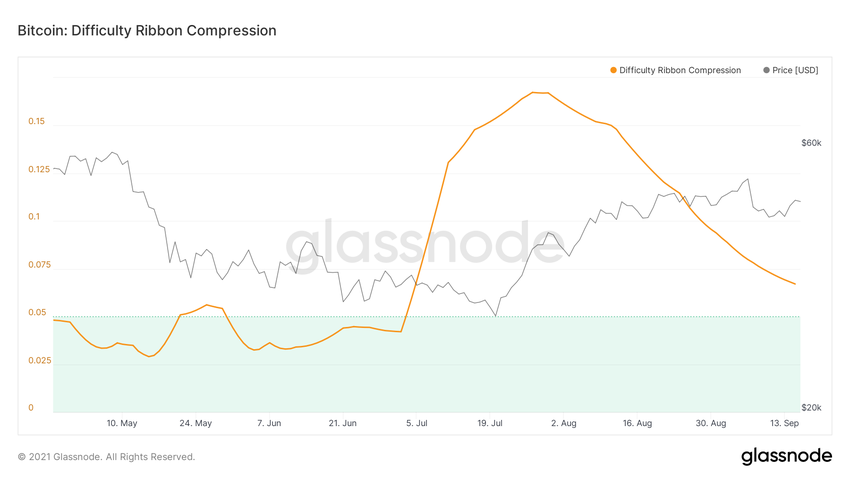Click the $60k price axis label
The image size is (850, 478).
(811, 143)
